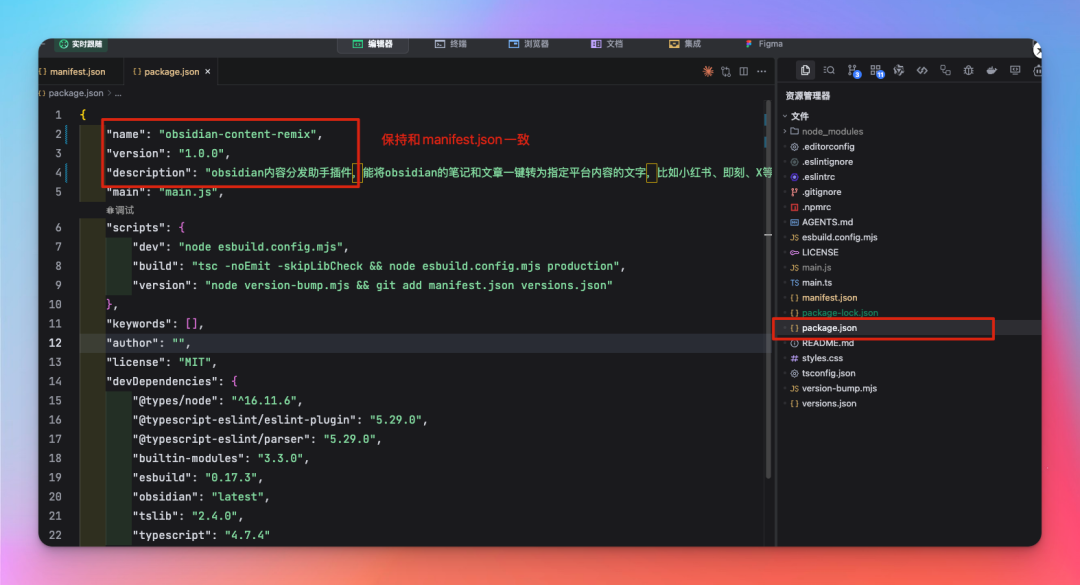Switch to the Figma tab
Viewport: 1080px width, 585px height.
764,44
